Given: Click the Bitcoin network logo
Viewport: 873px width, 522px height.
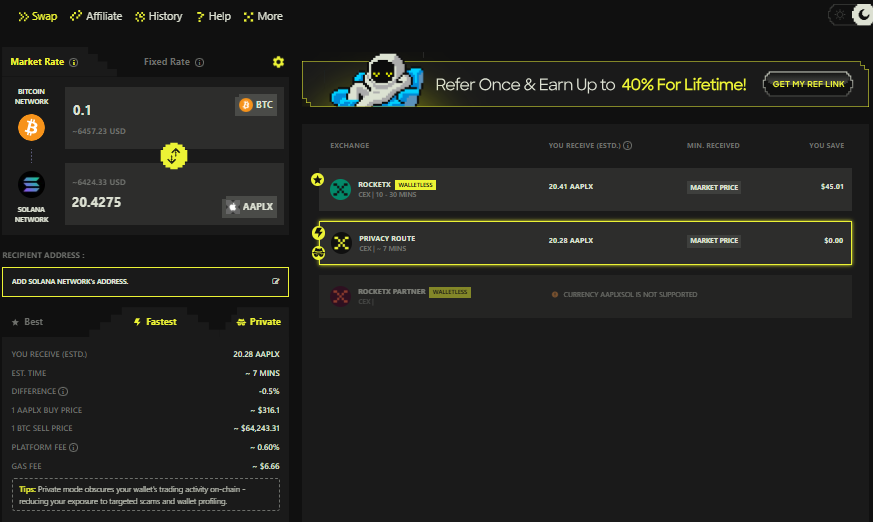Looking at the screenshot, I should coord(31,127).
